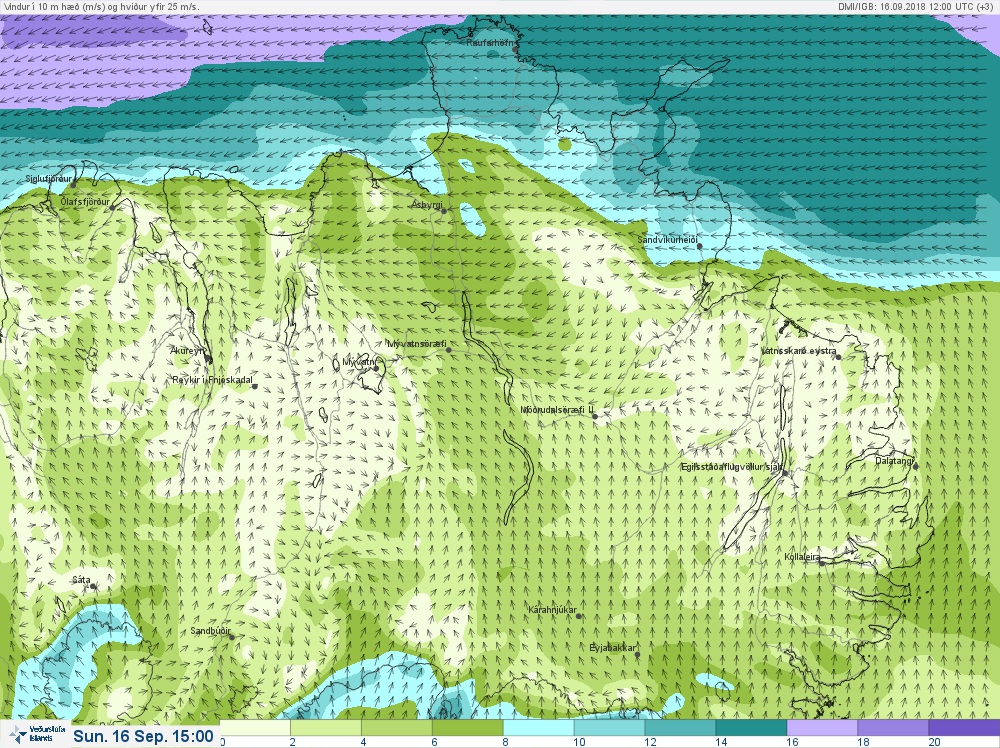Click the Kárahnjúkar station label
The image size is (1000, 748).
click(x=553, y=610)
